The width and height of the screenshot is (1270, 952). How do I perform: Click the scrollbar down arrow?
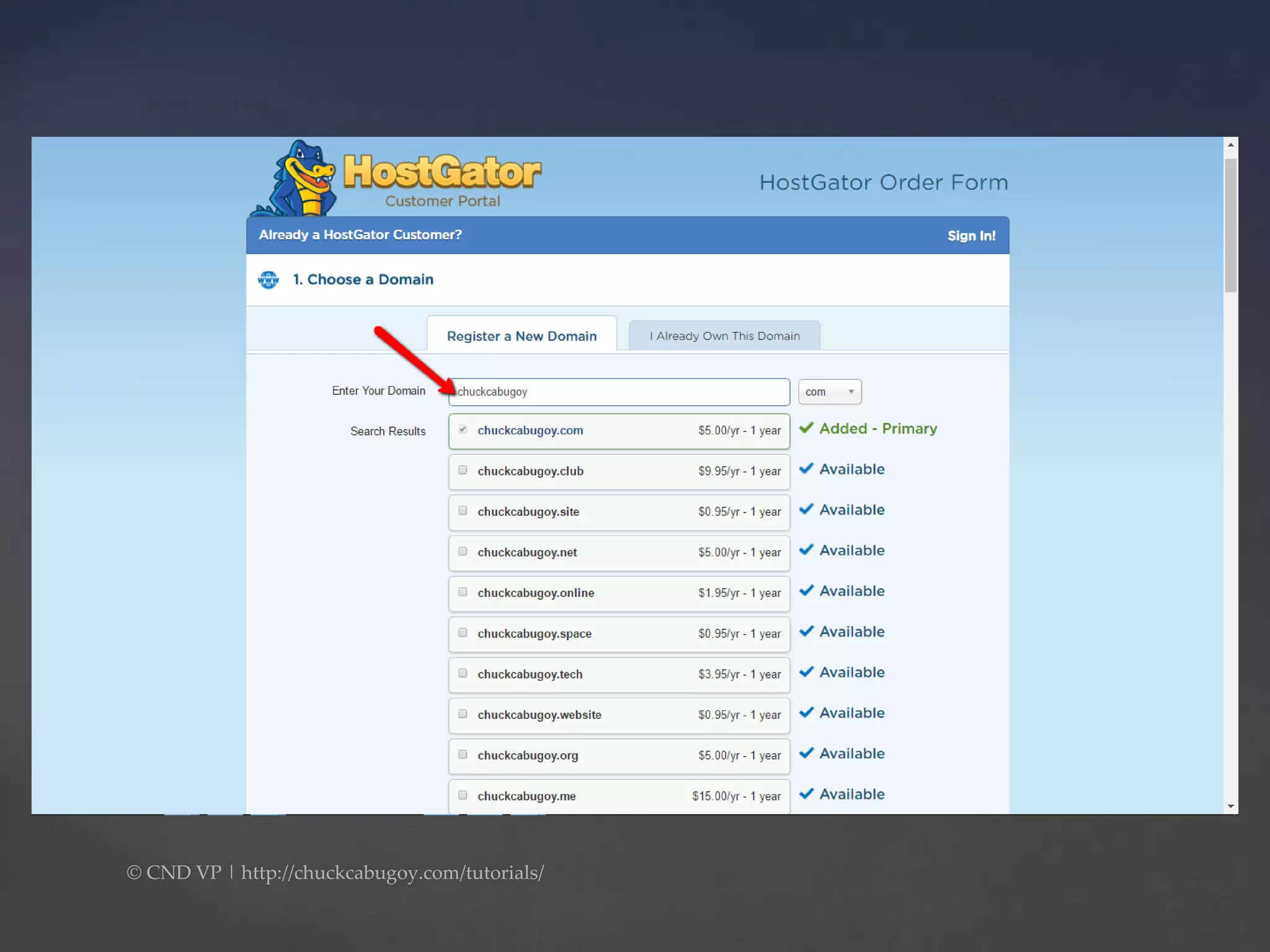click(1230, 806)
